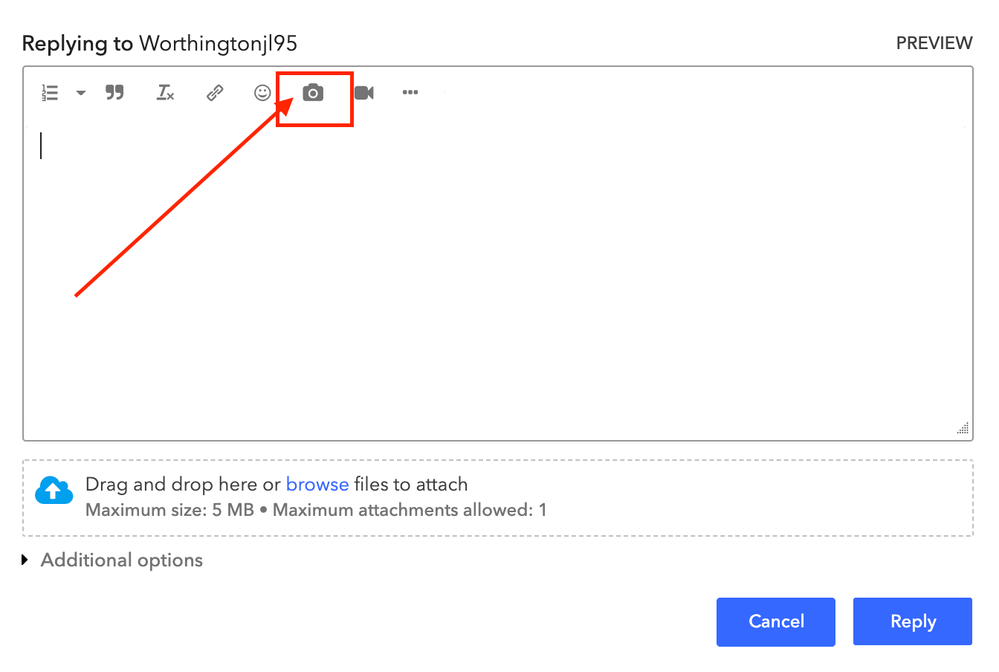Click the camera icon to insert photos
Screen dimensions: 999x672
coord(313,93)
